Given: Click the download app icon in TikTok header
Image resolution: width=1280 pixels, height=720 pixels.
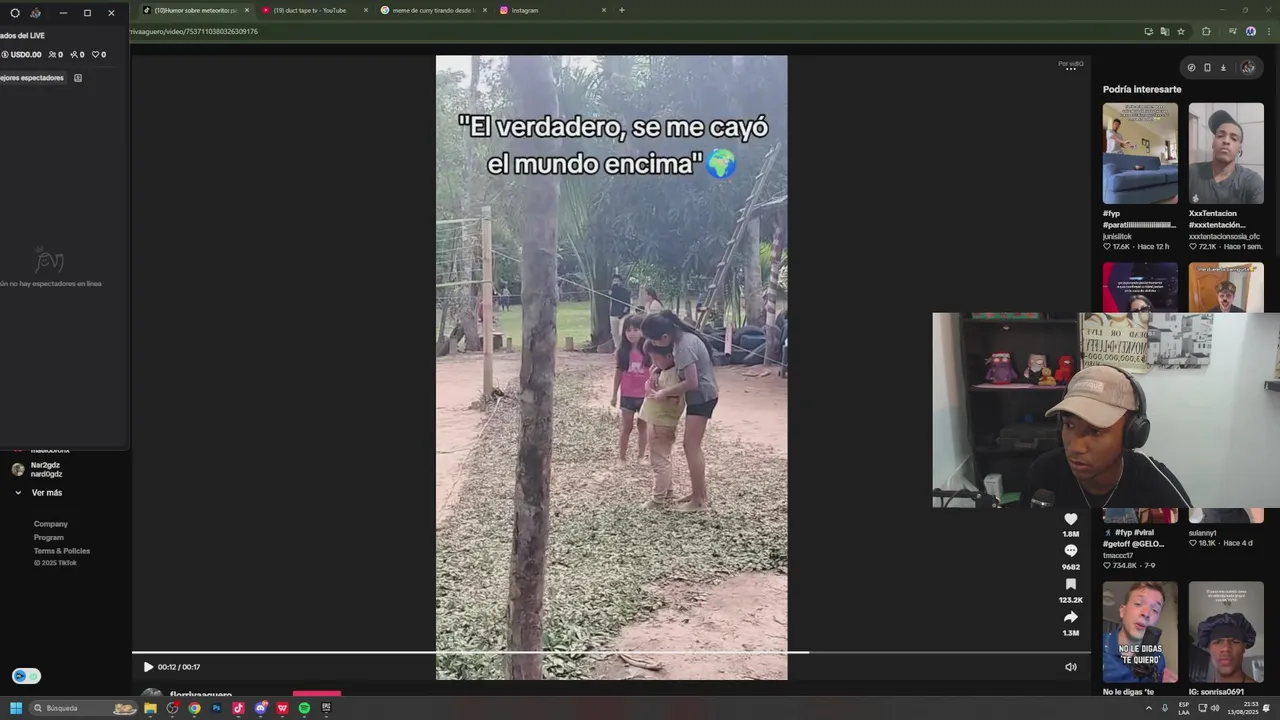Looking at the screenshot, I should (x=1223, y=67).
